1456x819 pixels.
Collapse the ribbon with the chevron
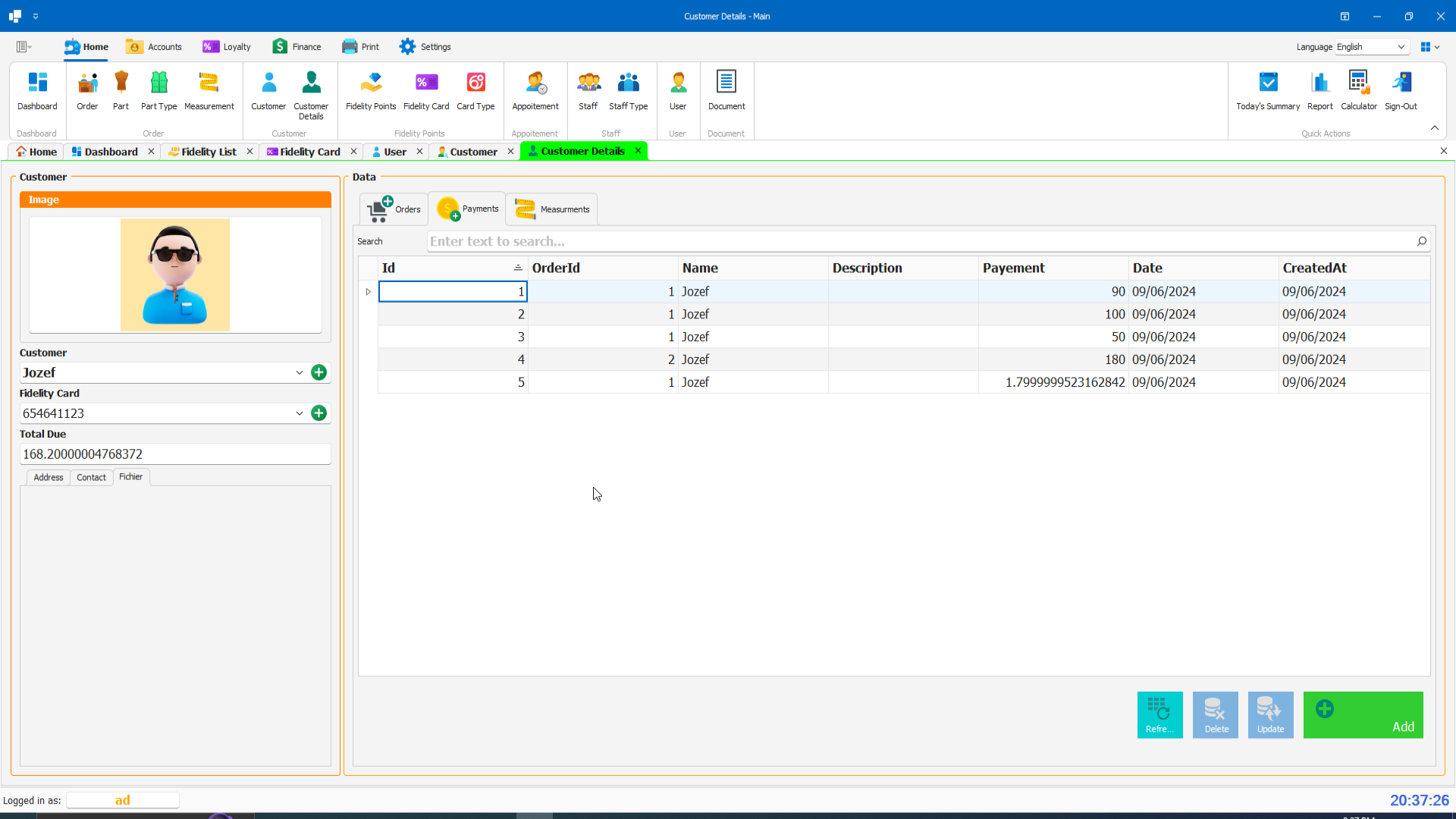point(1434,128)
